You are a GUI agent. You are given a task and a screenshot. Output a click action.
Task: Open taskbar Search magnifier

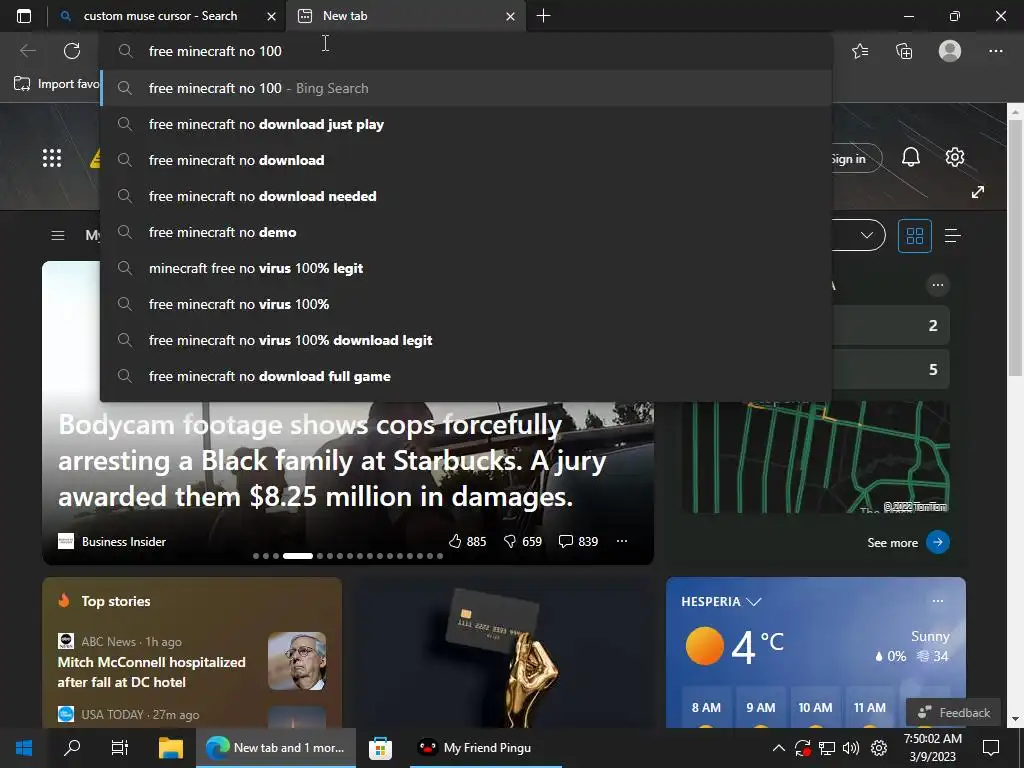[72, 748]
